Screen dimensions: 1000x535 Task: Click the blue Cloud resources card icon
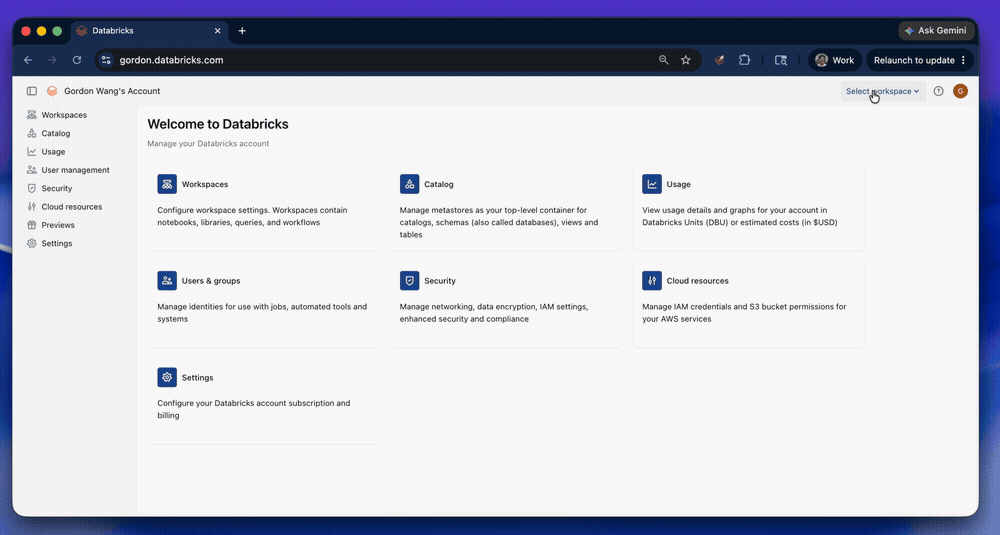coord(652,281)
